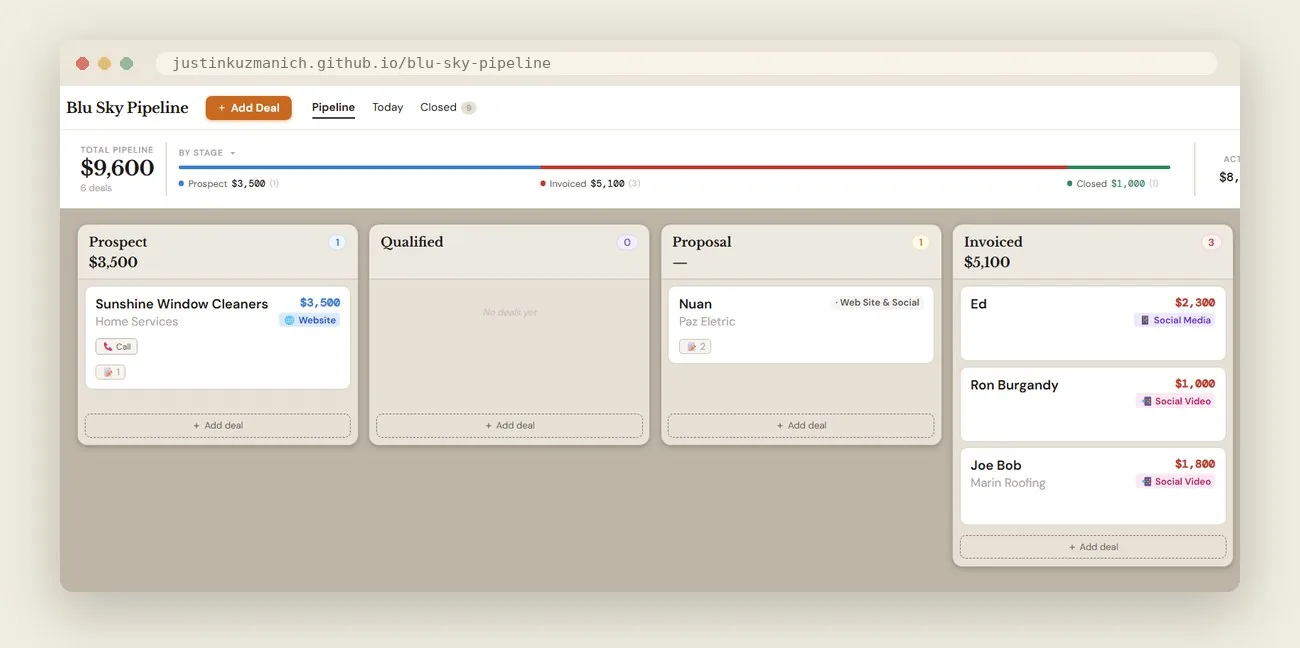
Task: Select Social Media tag icon on Ed card
Action: (1145, 321)
